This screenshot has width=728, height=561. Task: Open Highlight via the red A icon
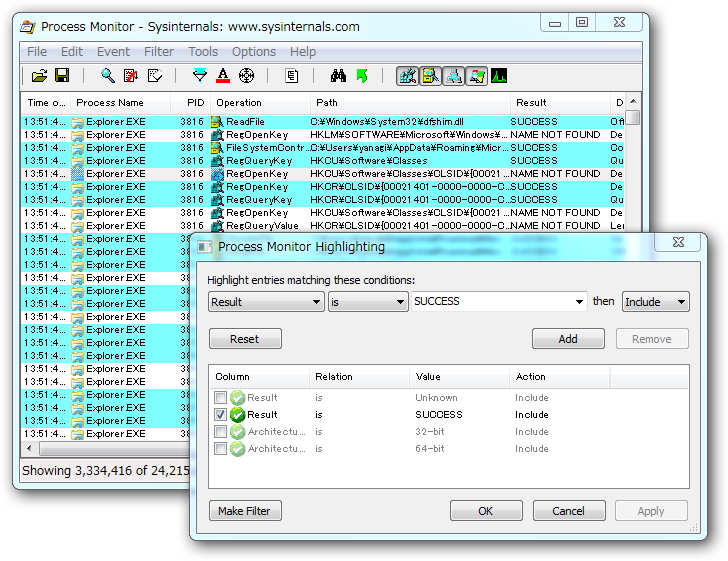[x=223, y=76]
